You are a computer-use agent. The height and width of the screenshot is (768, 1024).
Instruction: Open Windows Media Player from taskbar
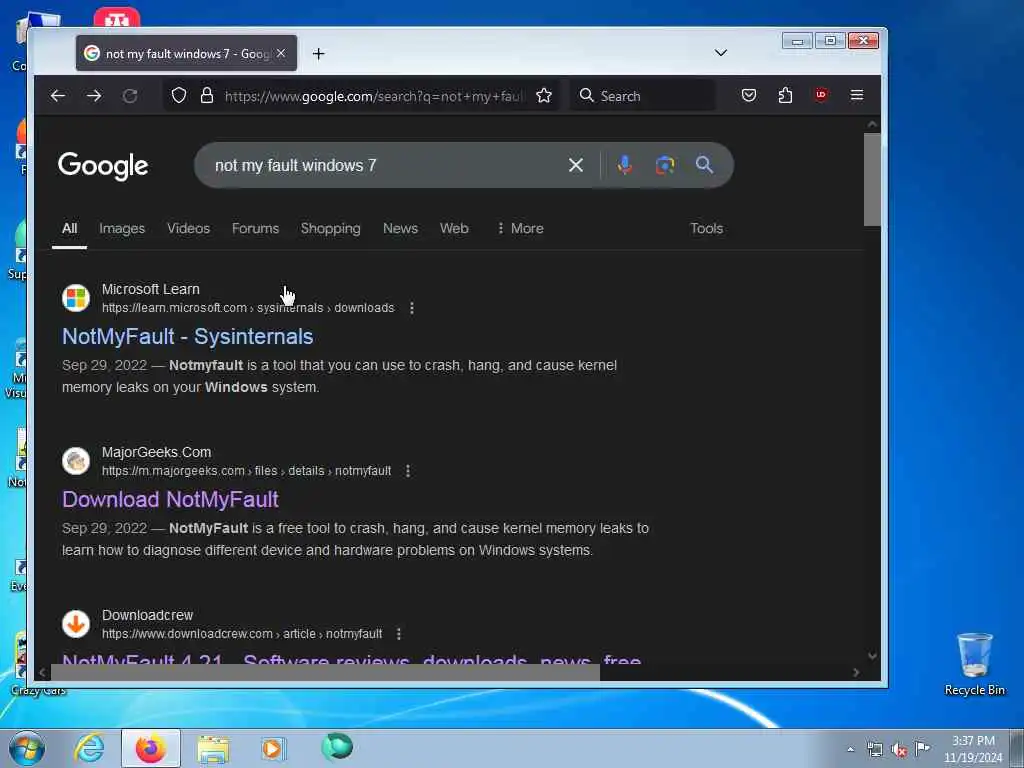pos(273,748)
